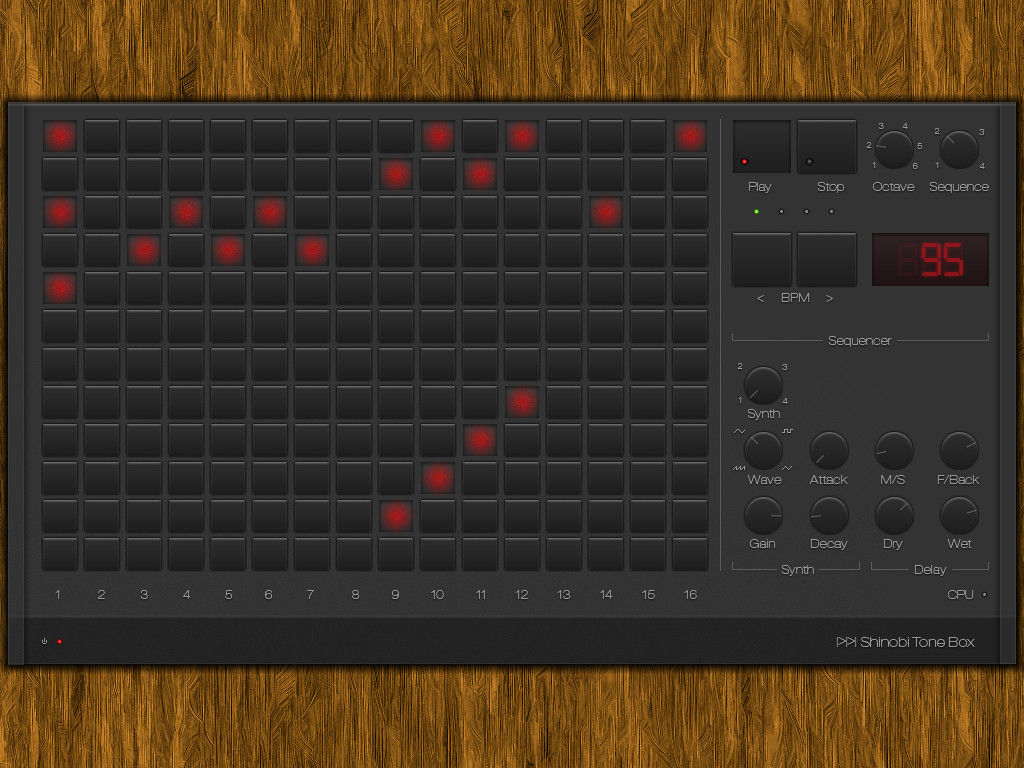
Task: Turn off lit pad in row 1, step 1
Action: click(60, 136)
